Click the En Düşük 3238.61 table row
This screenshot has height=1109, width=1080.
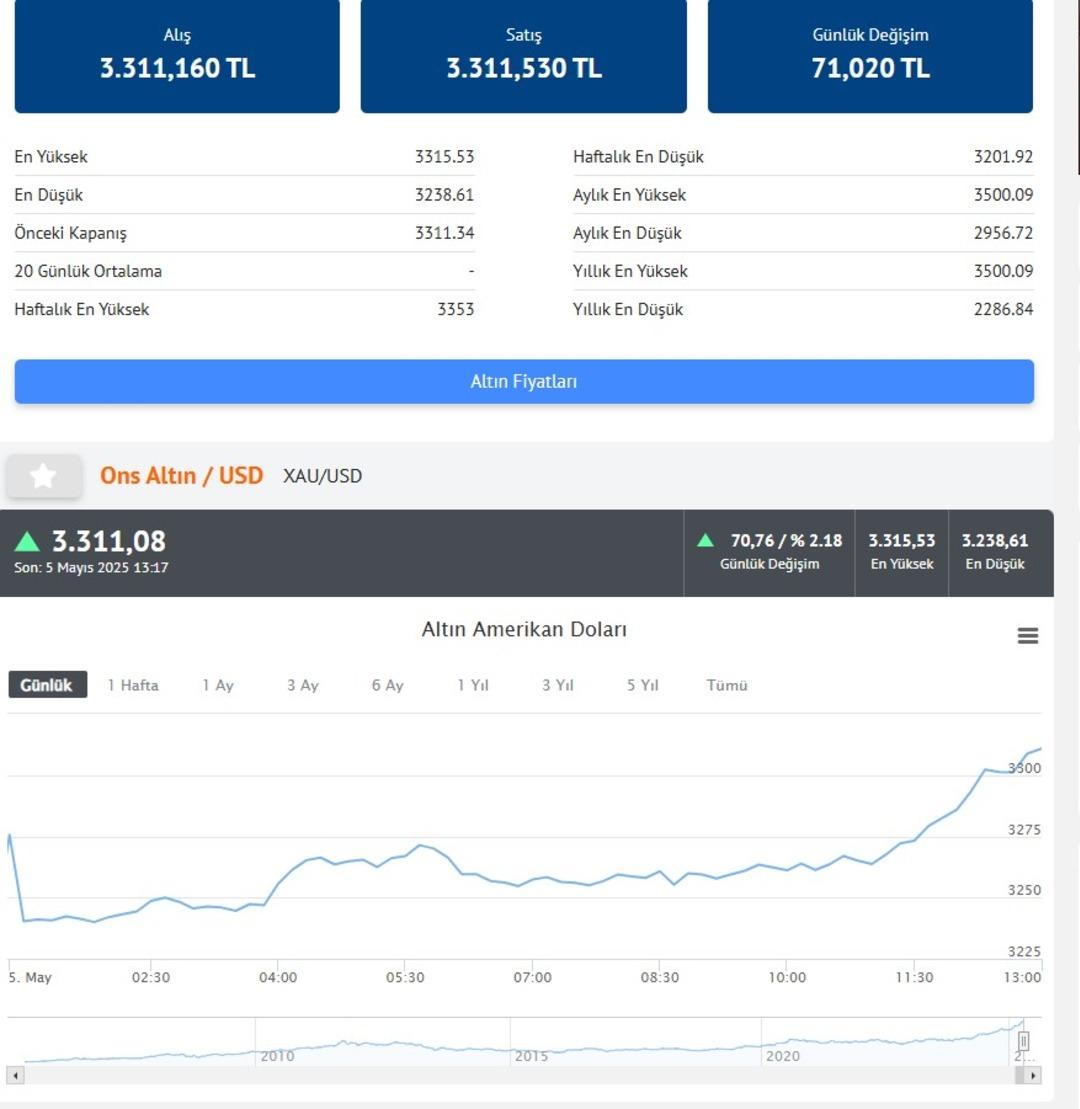(x=244, y=194)
